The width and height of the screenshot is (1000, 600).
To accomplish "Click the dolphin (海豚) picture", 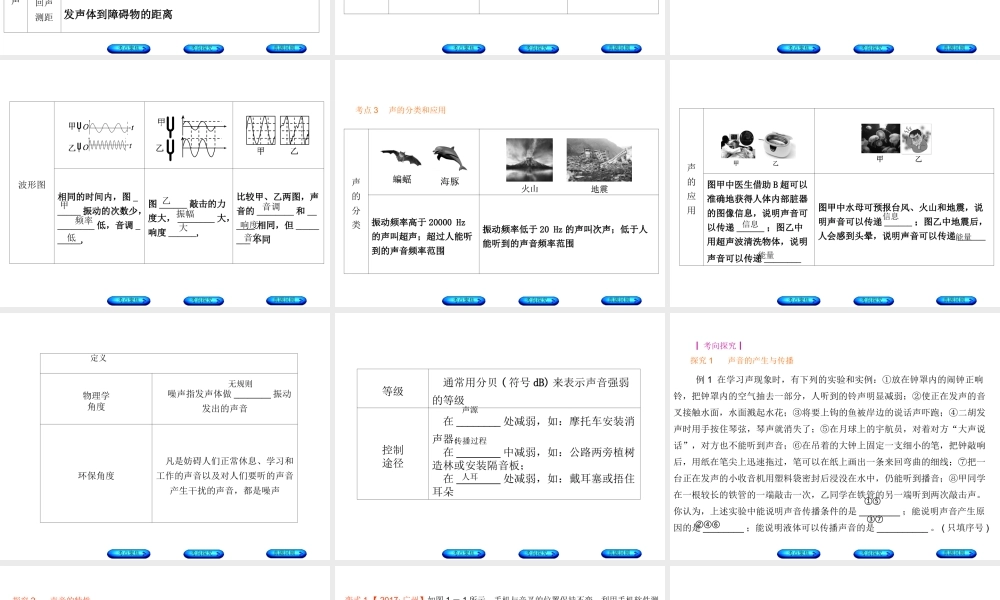I will [x=450, y=157].
